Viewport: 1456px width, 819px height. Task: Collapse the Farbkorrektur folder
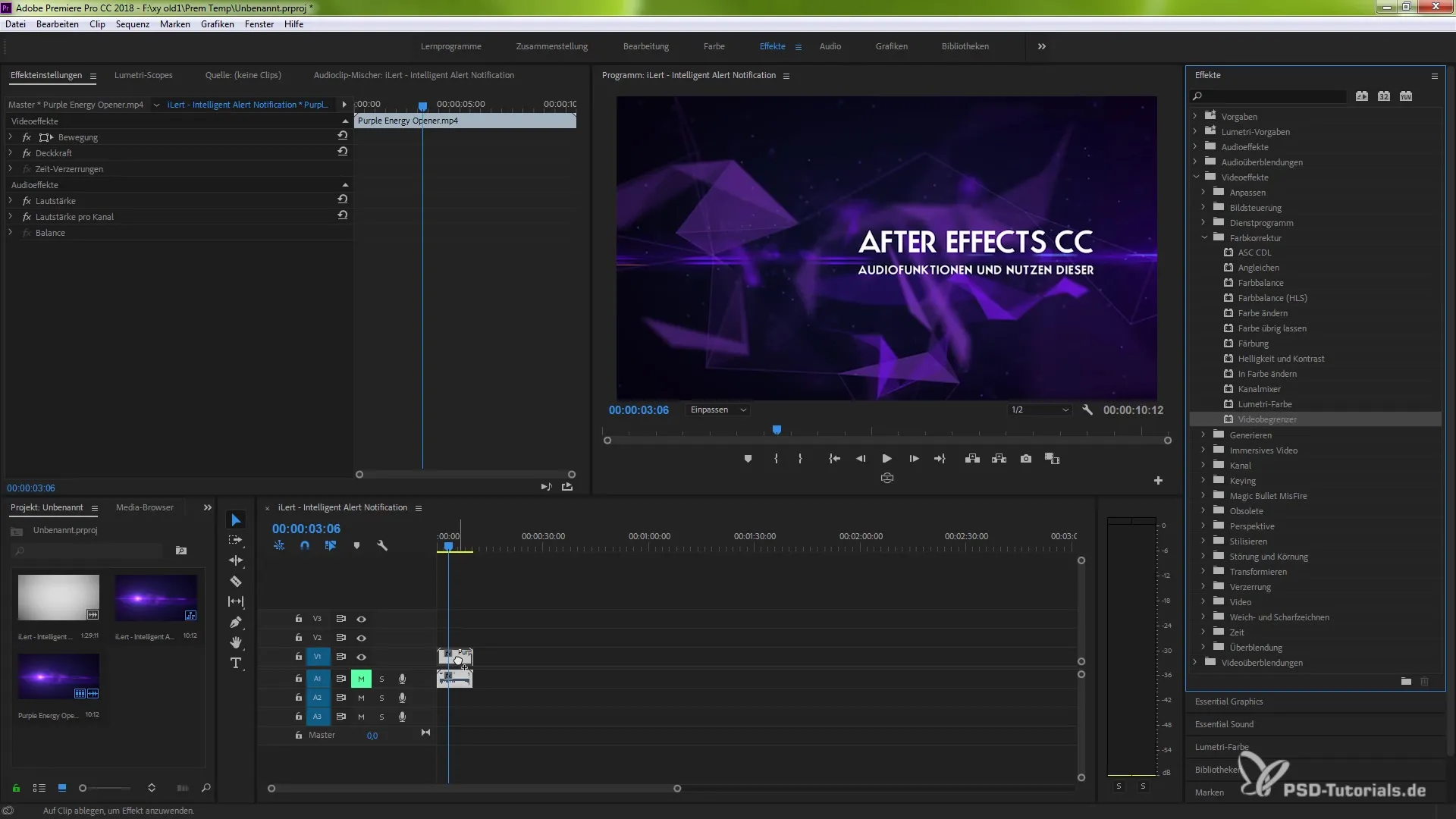[1204, 237]
